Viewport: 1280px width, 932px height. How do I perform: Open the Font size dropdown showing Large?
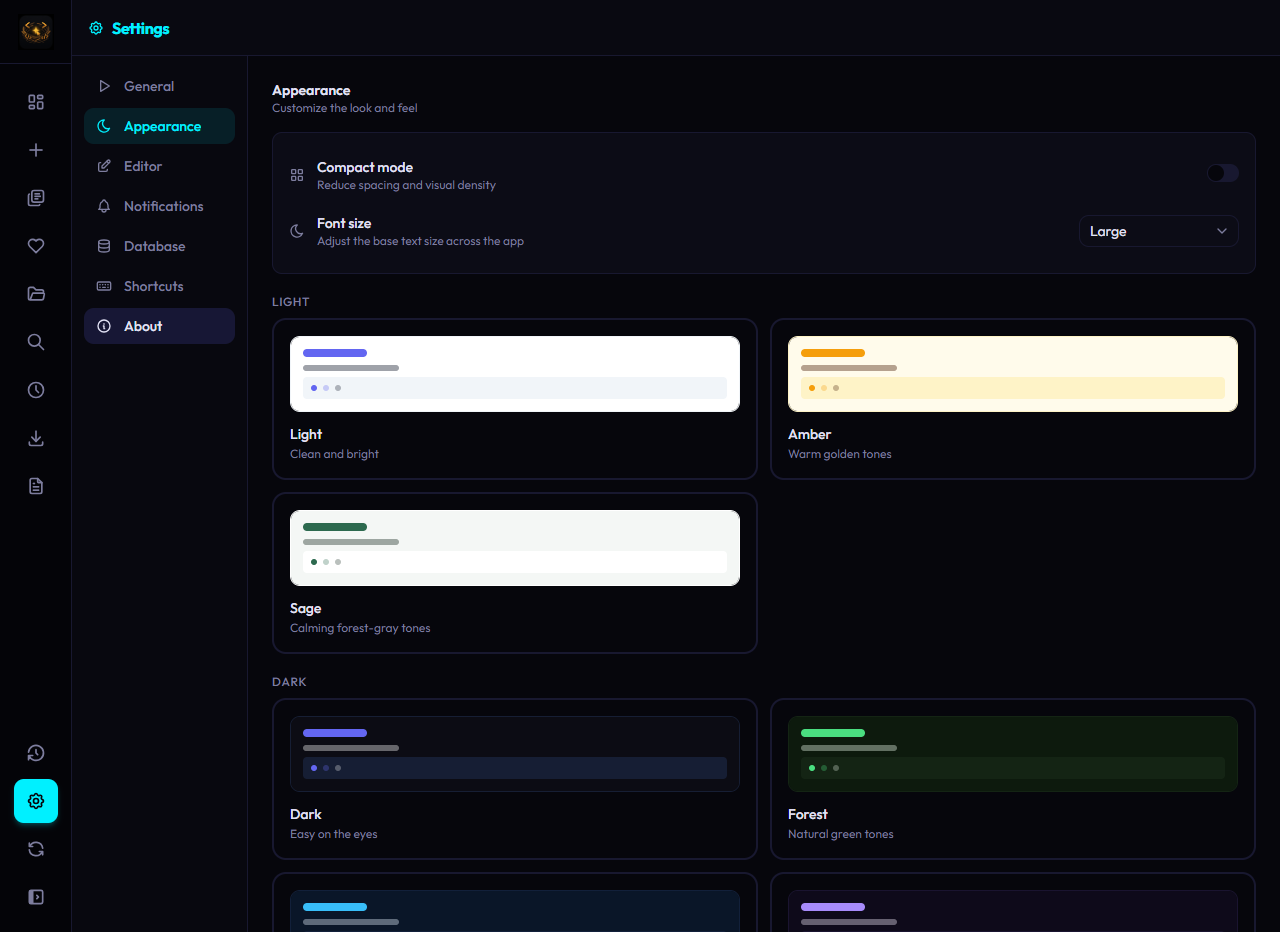(x=1159, y=231)
